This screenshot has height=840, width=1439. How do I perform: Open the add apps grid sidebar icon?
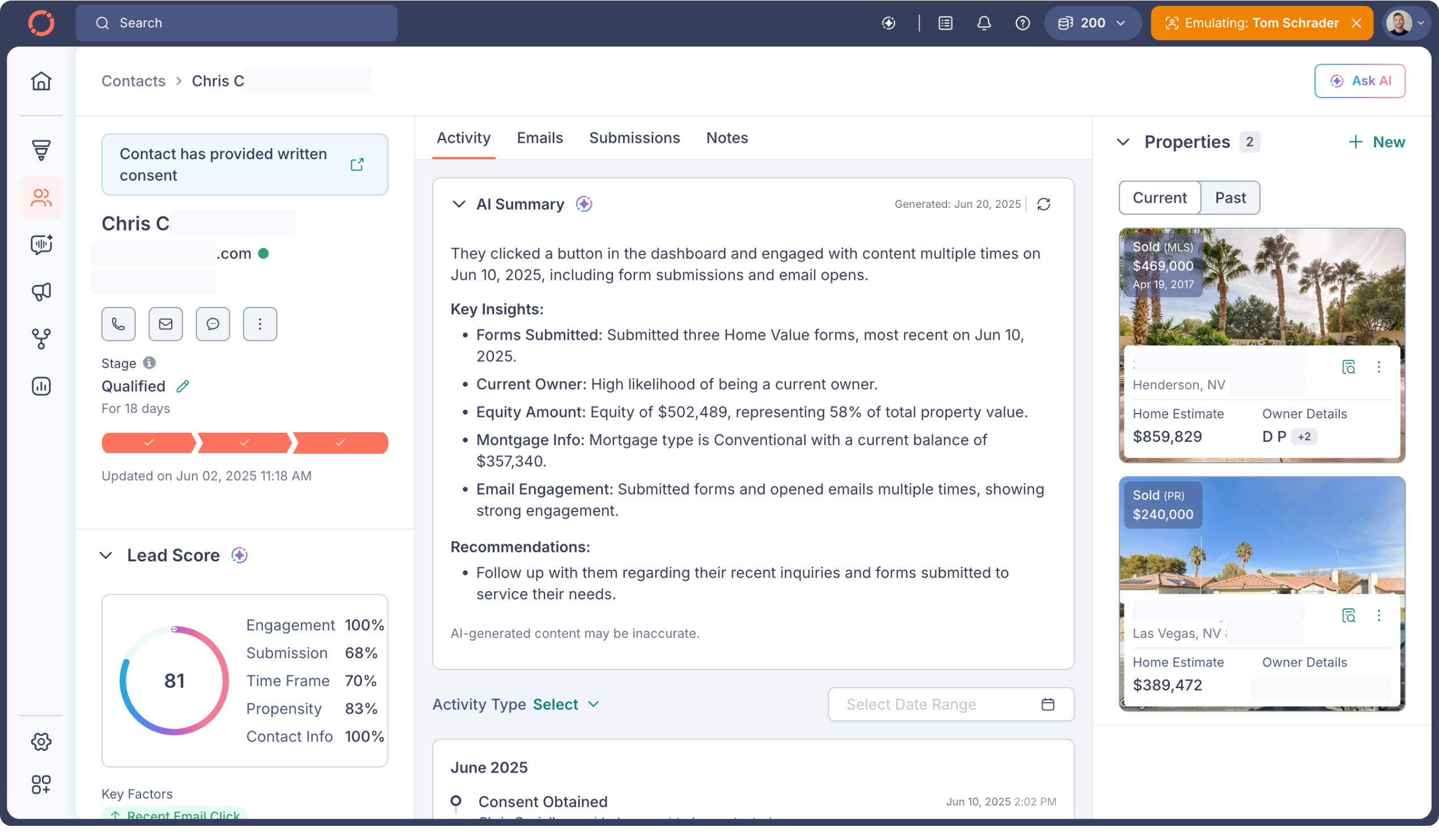41,784
